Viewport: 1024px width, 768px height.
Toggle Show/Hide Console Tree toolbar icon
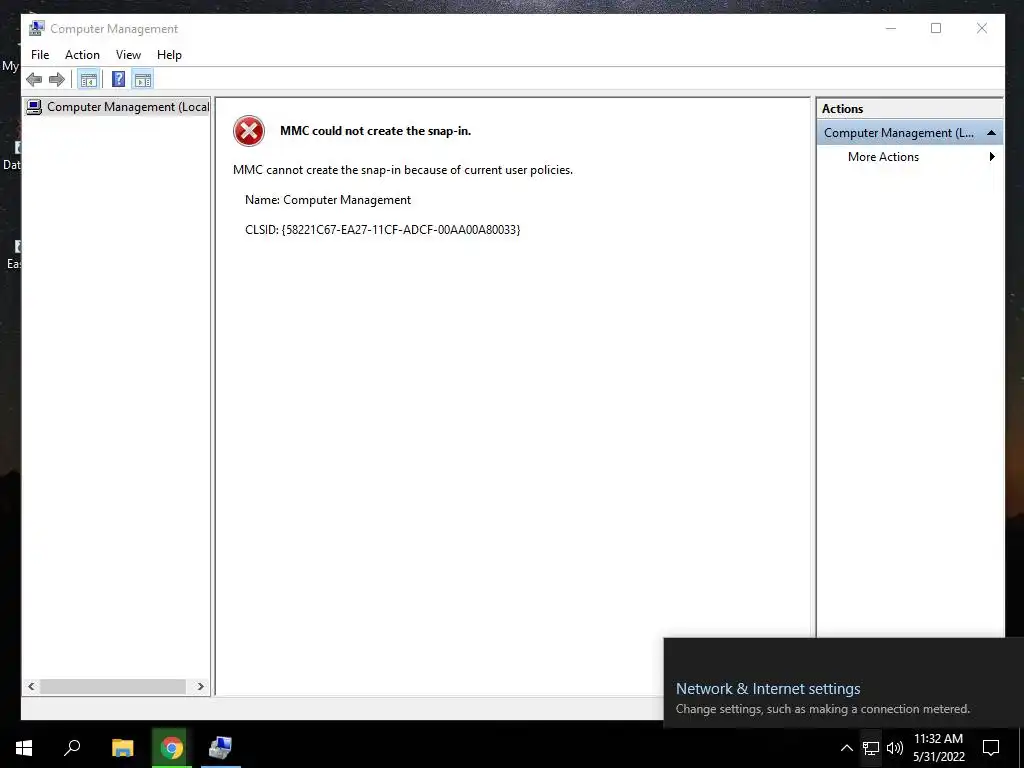88,80
